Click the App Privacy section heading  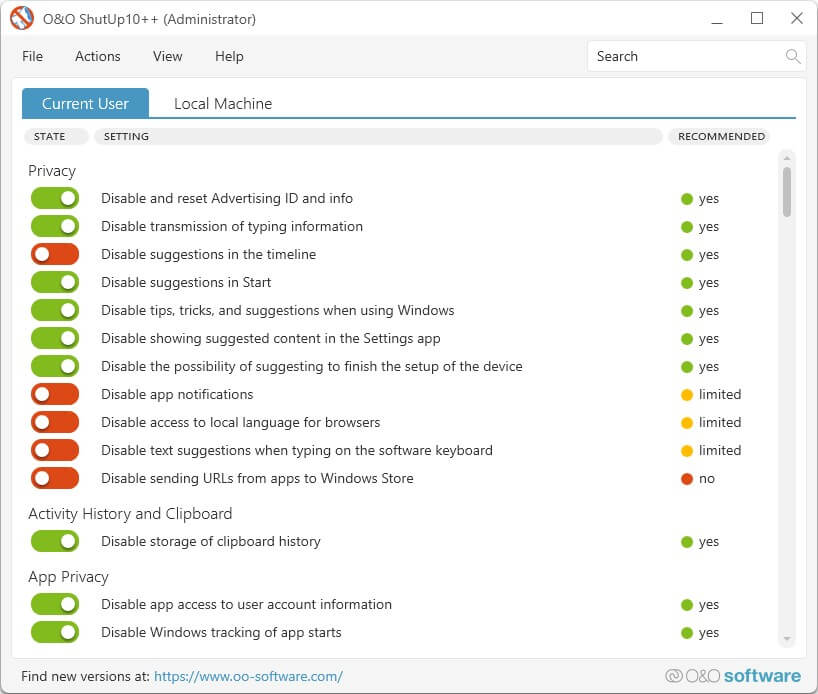68,577
